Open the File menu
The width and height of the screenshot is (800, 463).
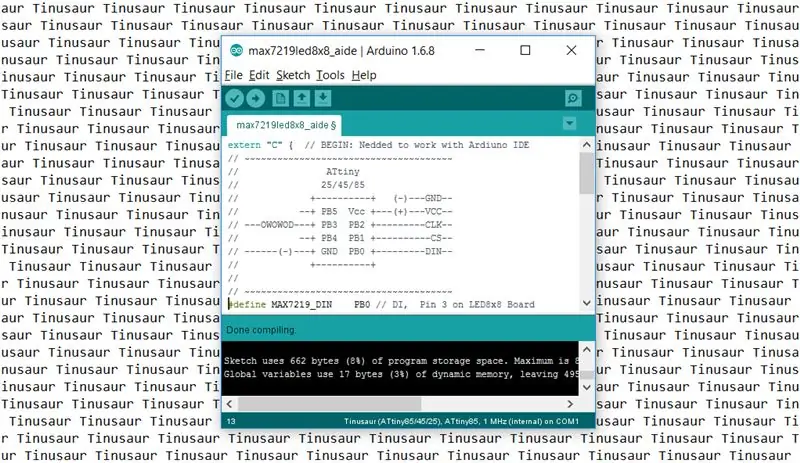coord(234,75)
